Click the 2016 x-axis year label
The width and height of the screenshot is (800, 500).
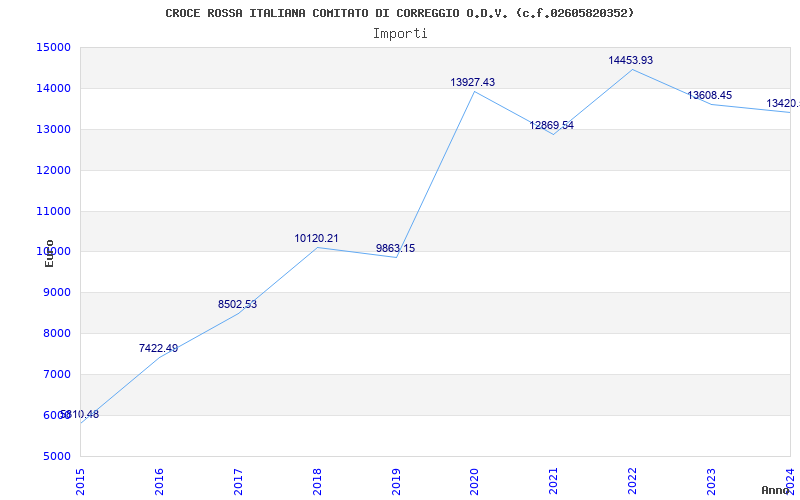(x=159, y=481)
